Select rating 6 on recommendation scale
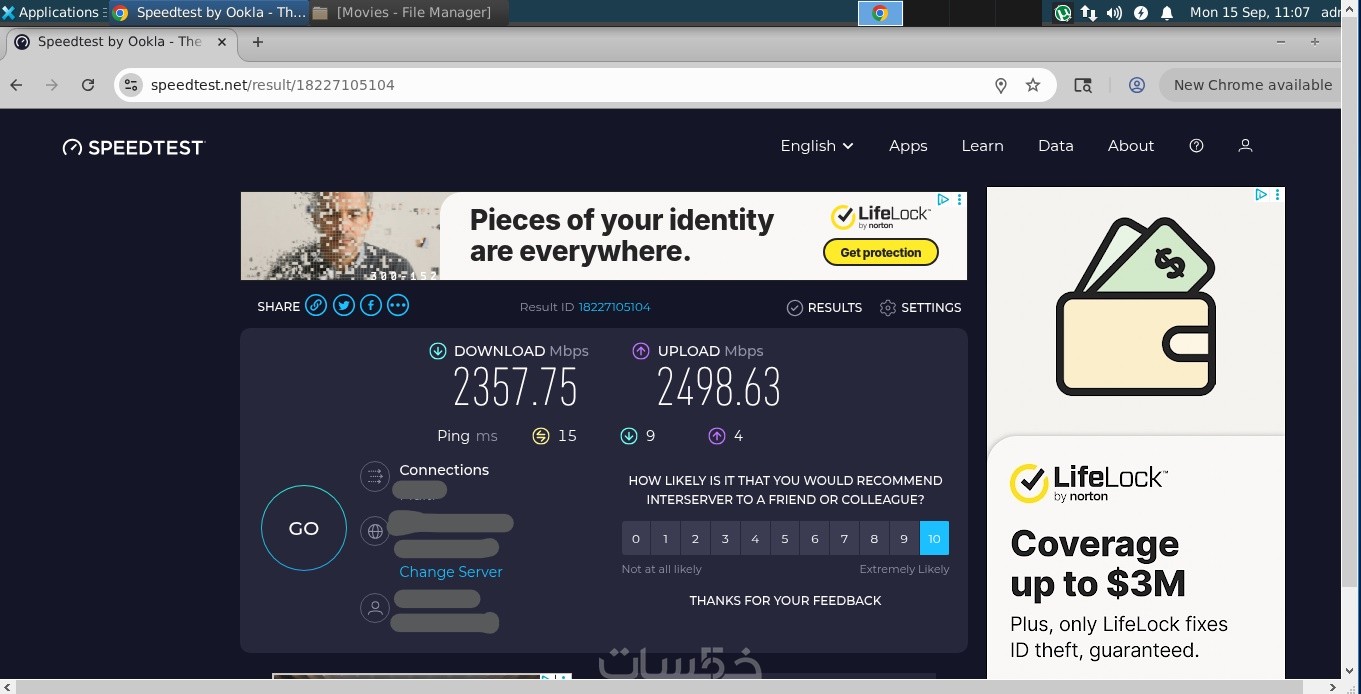1361x694 pixels. [815, 538]
